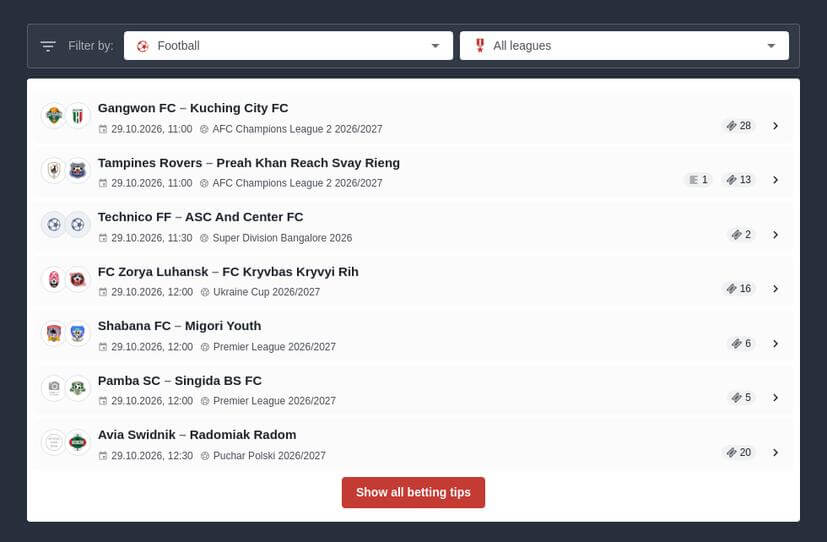Click chevron arrow on FC Zorya Luhansk row
Screen dimensions: 827x542
click(x=775, y=288)
